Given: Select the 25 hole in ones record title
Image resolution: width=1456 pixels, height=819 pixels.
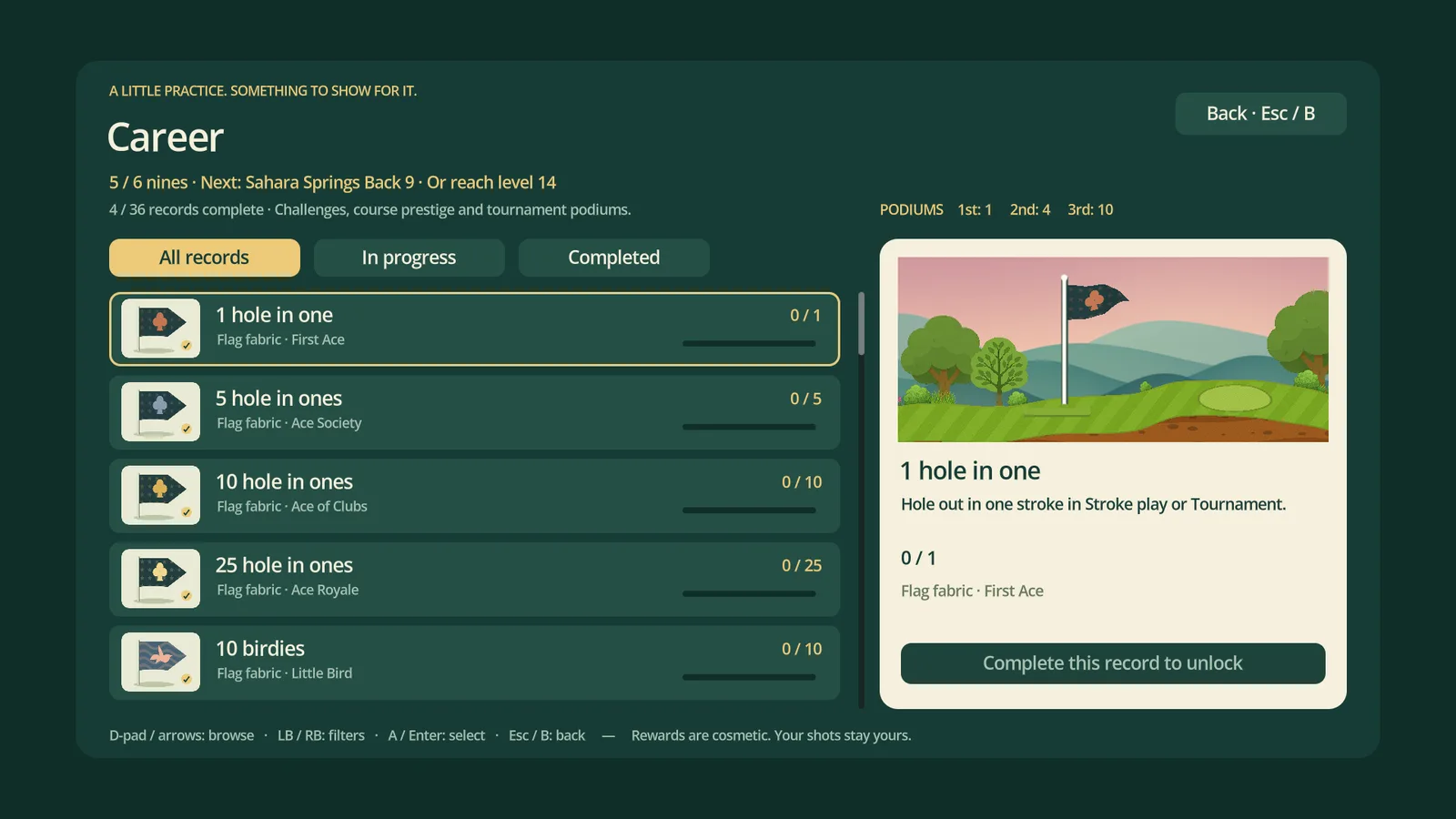Looking at the screenshot, I should click(284, 565).
